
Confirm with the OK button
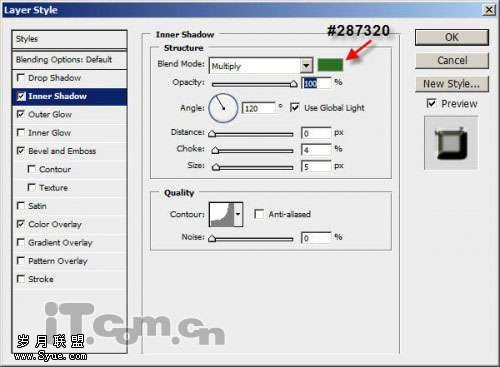[x=452, y=37]
